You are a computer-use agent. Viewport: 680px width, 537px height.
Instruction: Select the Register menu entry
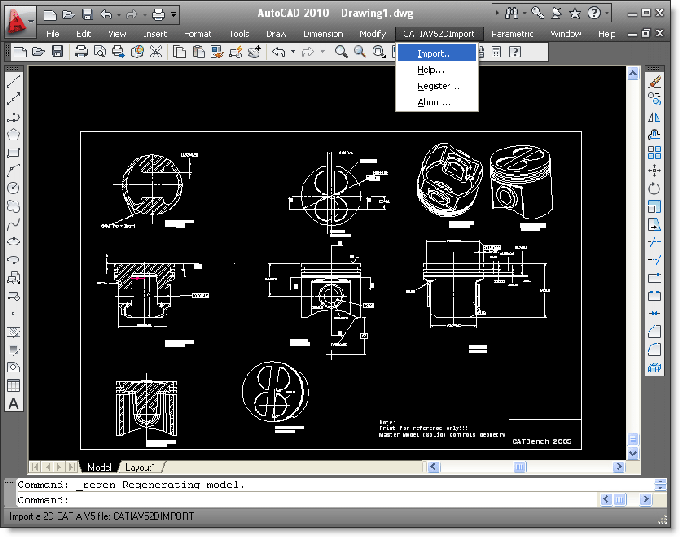point(437,86)
